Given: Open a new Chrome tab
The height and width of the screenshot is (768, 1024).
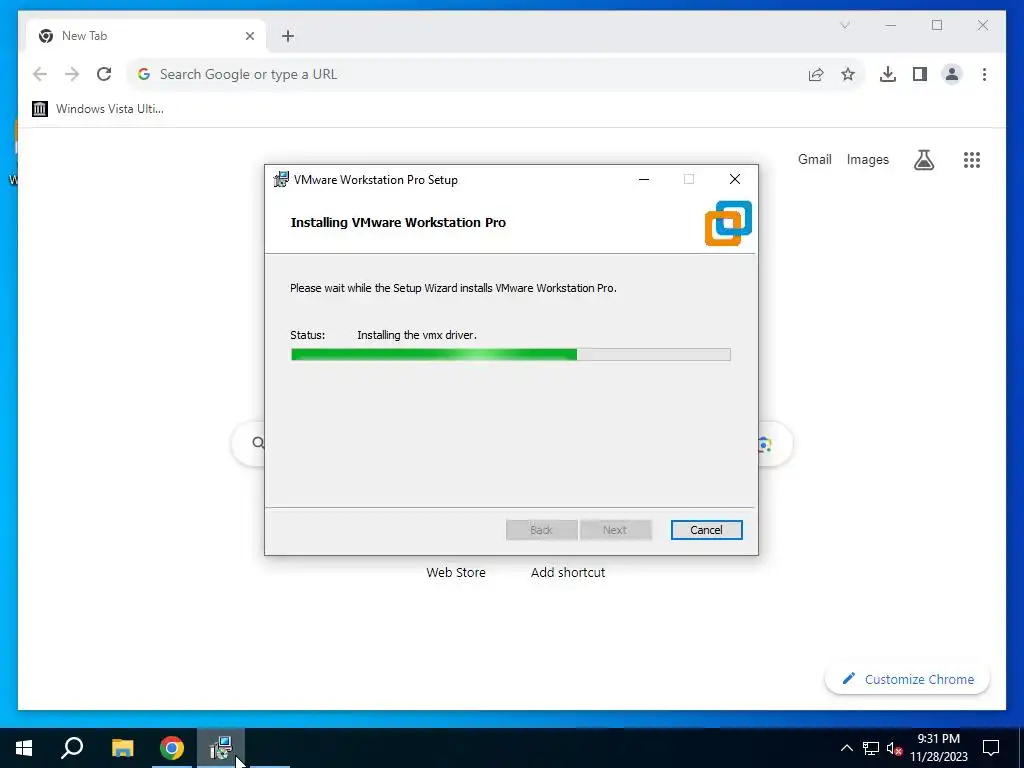Looking at the screenshot, I should click(x=288, y=36).
